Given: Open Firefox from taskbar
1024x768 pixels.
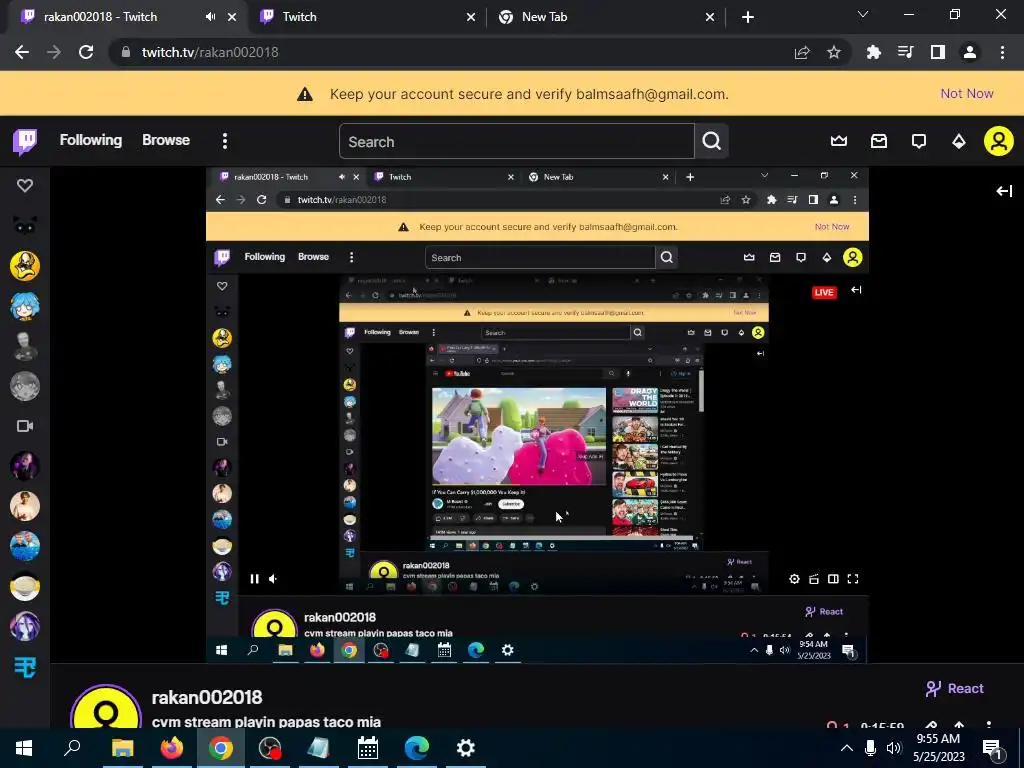Looking at the screenshot, I should 171,748.
